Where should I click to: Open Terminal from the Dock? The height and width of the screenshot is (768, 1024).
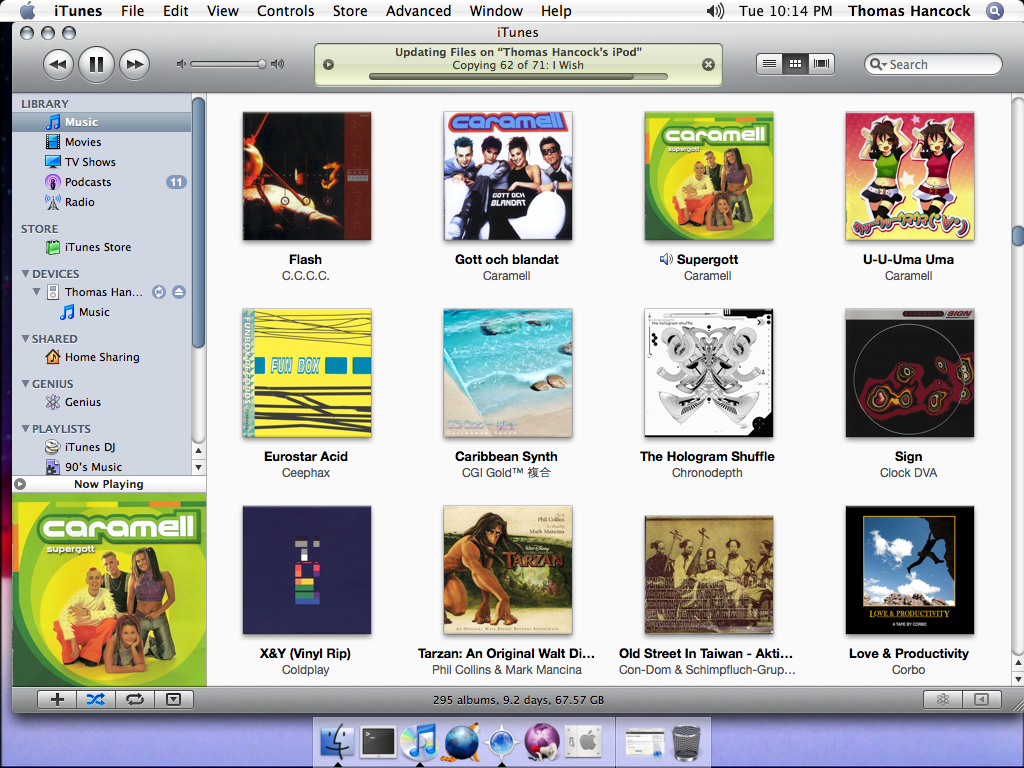click(378, 742)
